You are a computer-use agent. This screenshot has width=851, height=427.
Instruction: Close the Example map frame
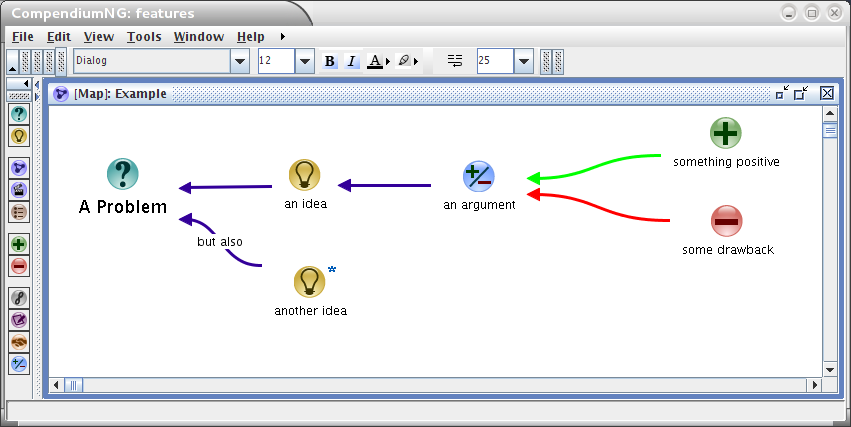tap(827, 93)
